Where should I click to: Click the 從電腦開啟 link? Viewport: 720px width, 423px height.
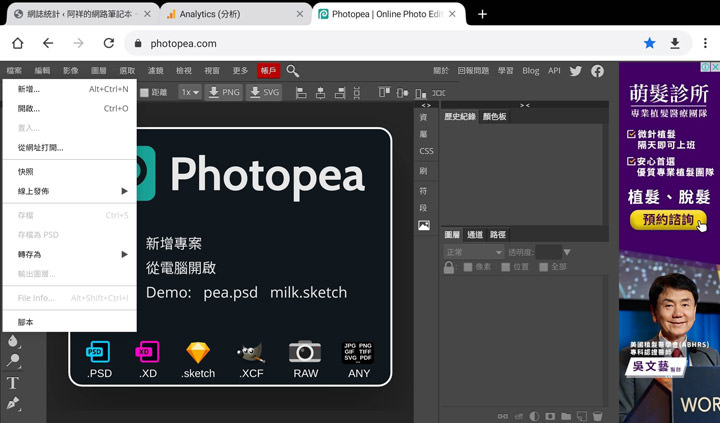(181, 268)
